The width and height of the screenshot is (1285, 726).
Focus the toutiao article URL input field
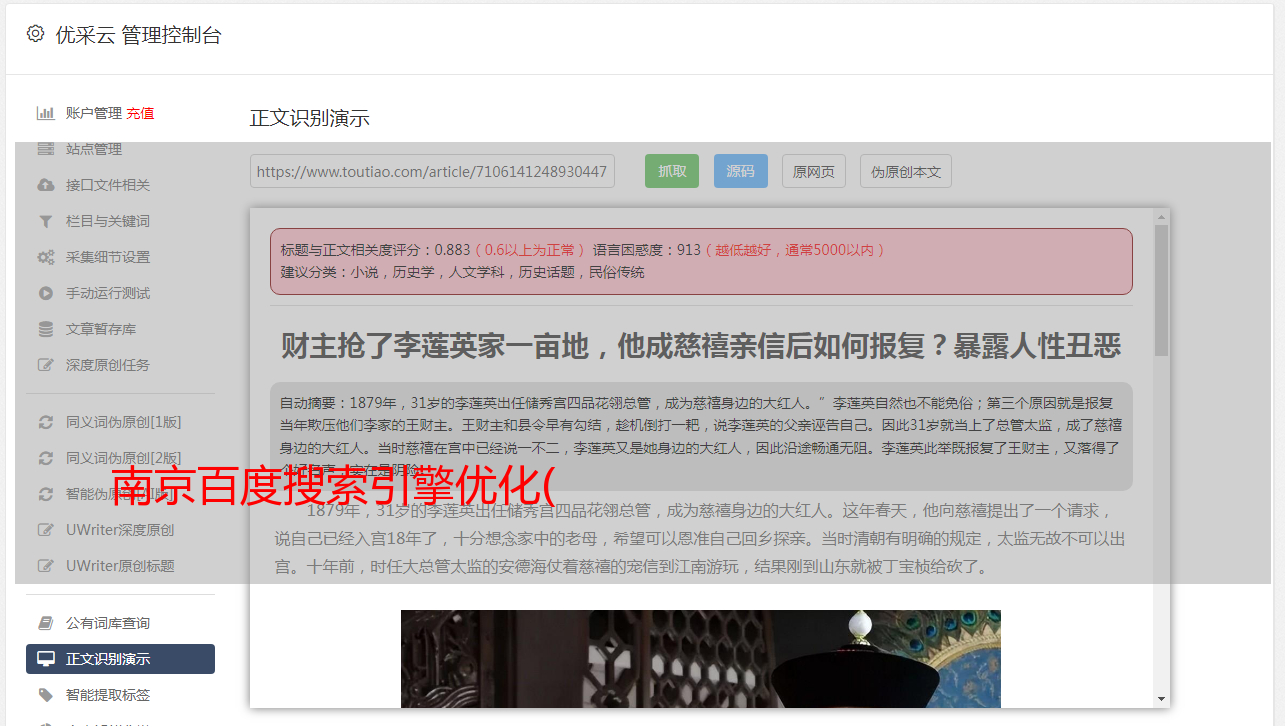[432, 171]
